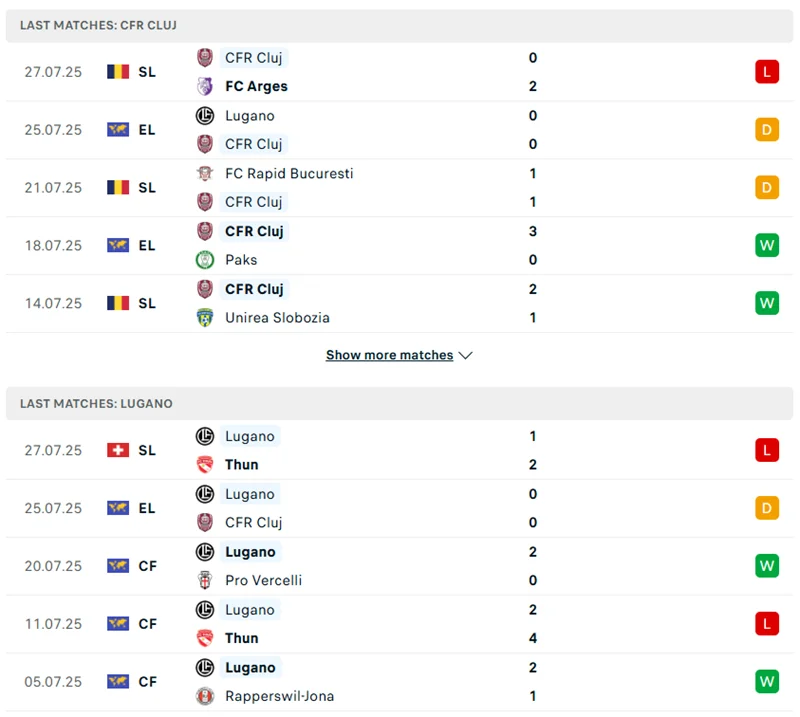Click the Thun crest on 27.07.25 match
This screenshot has width=800, height=717.
point(205,465)
